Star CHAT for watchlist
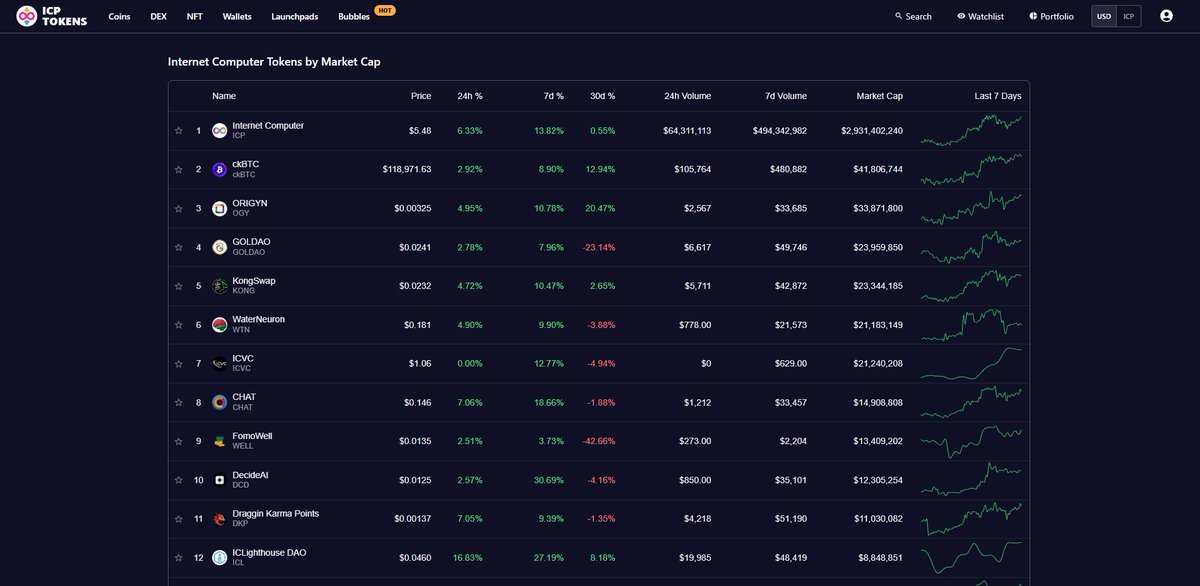 (179, 402)
